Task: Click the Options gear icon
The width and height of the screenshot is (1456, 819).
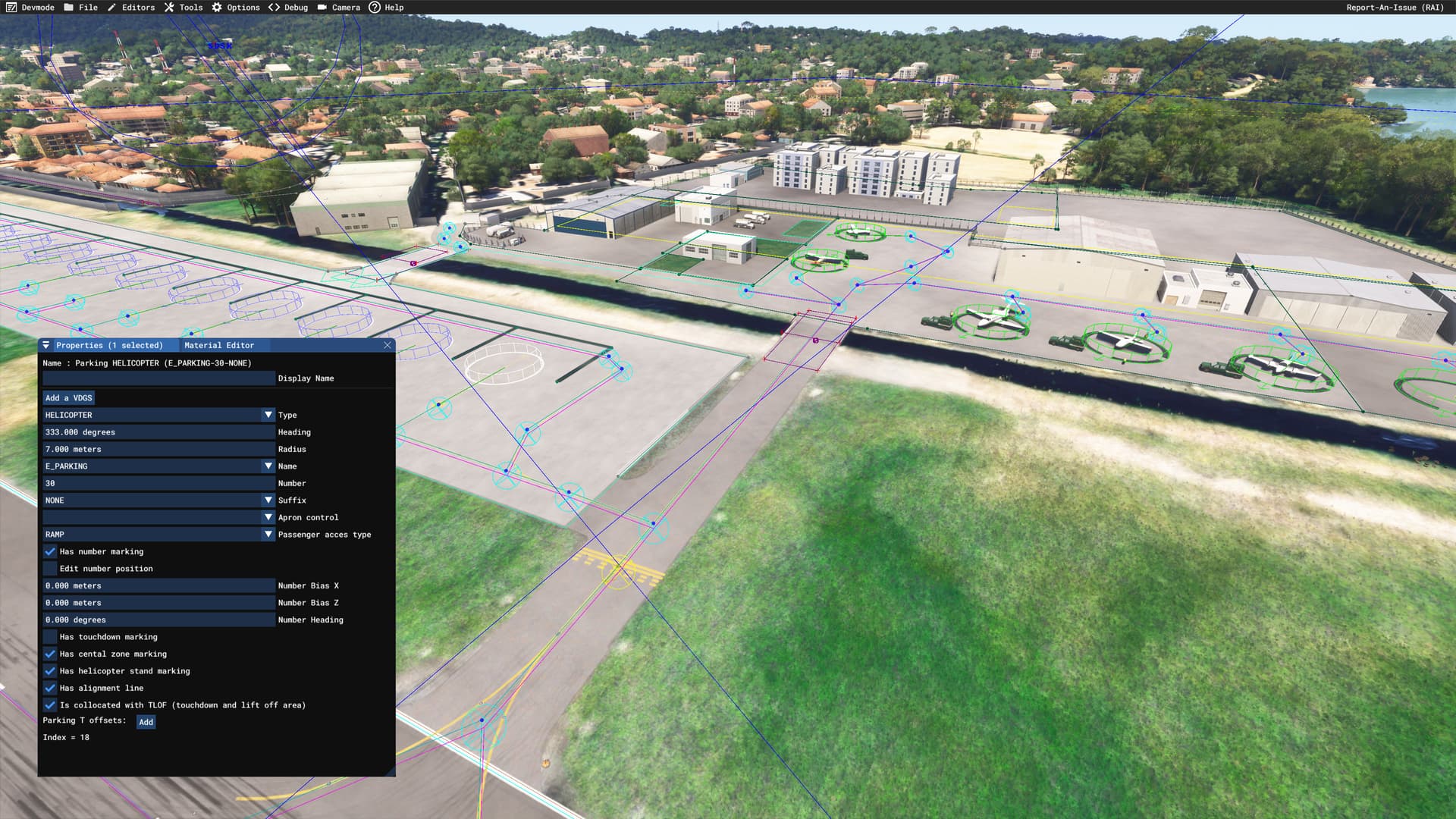Action: click(x=217, y=7)
